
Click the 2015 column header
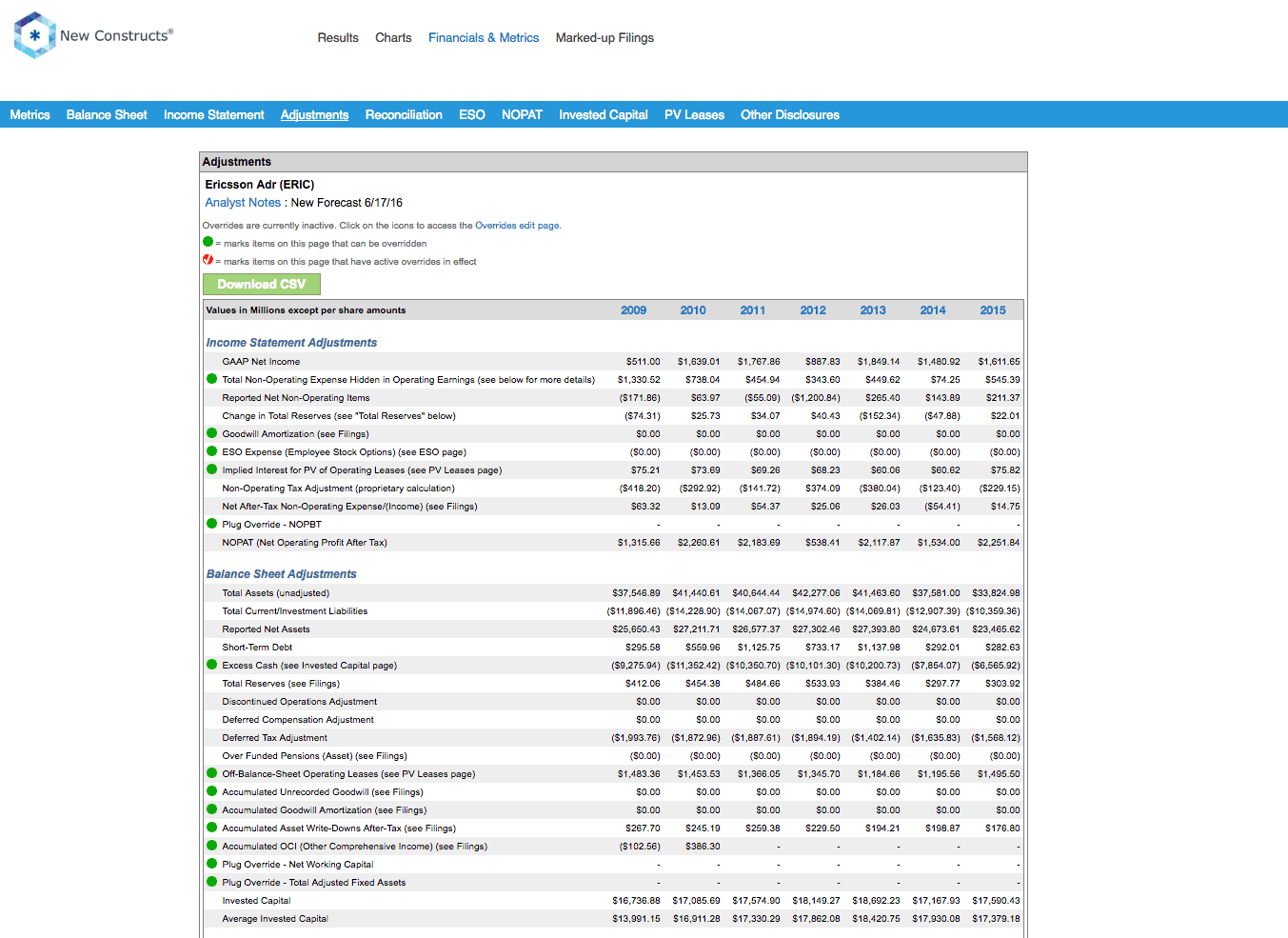[x=993, y=310]
